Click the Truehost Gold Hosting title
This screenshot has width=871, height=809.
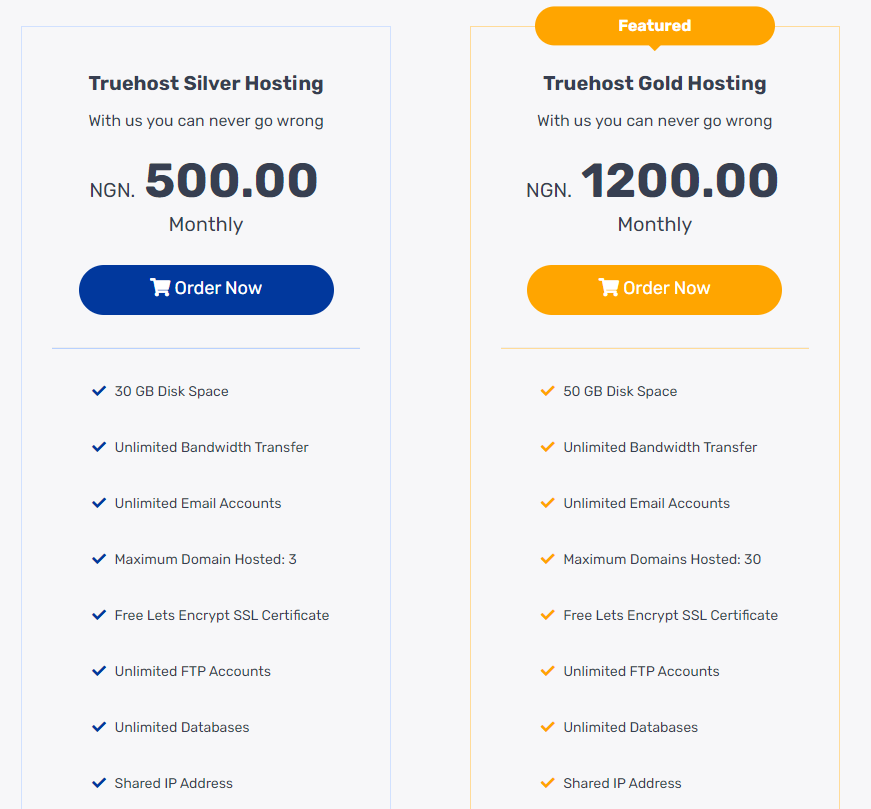tap(654, 84)
